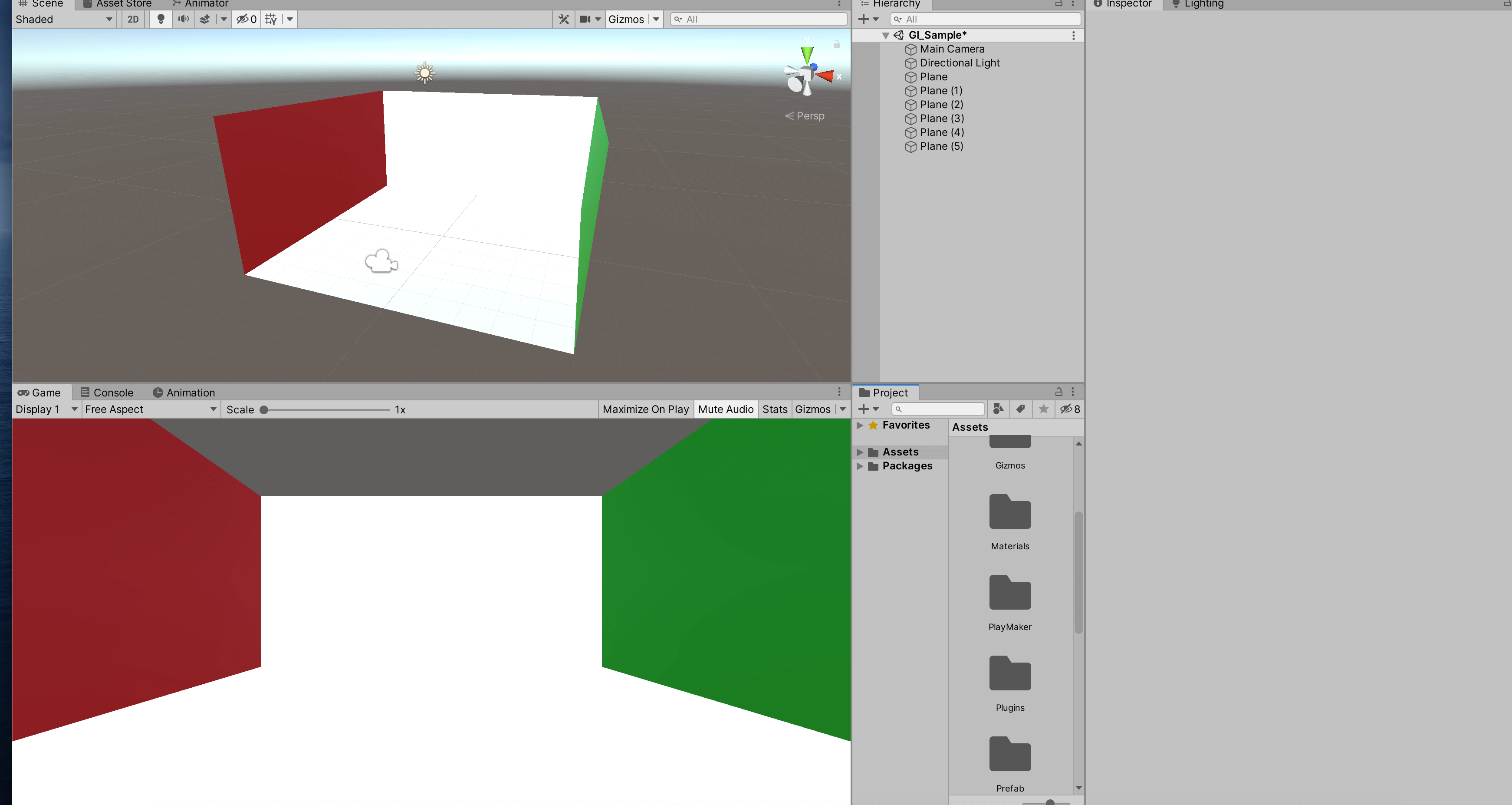The width and height of the screenshot is (1512, 805).
Task: Click the Stats button in Game view
Action: 774,409
